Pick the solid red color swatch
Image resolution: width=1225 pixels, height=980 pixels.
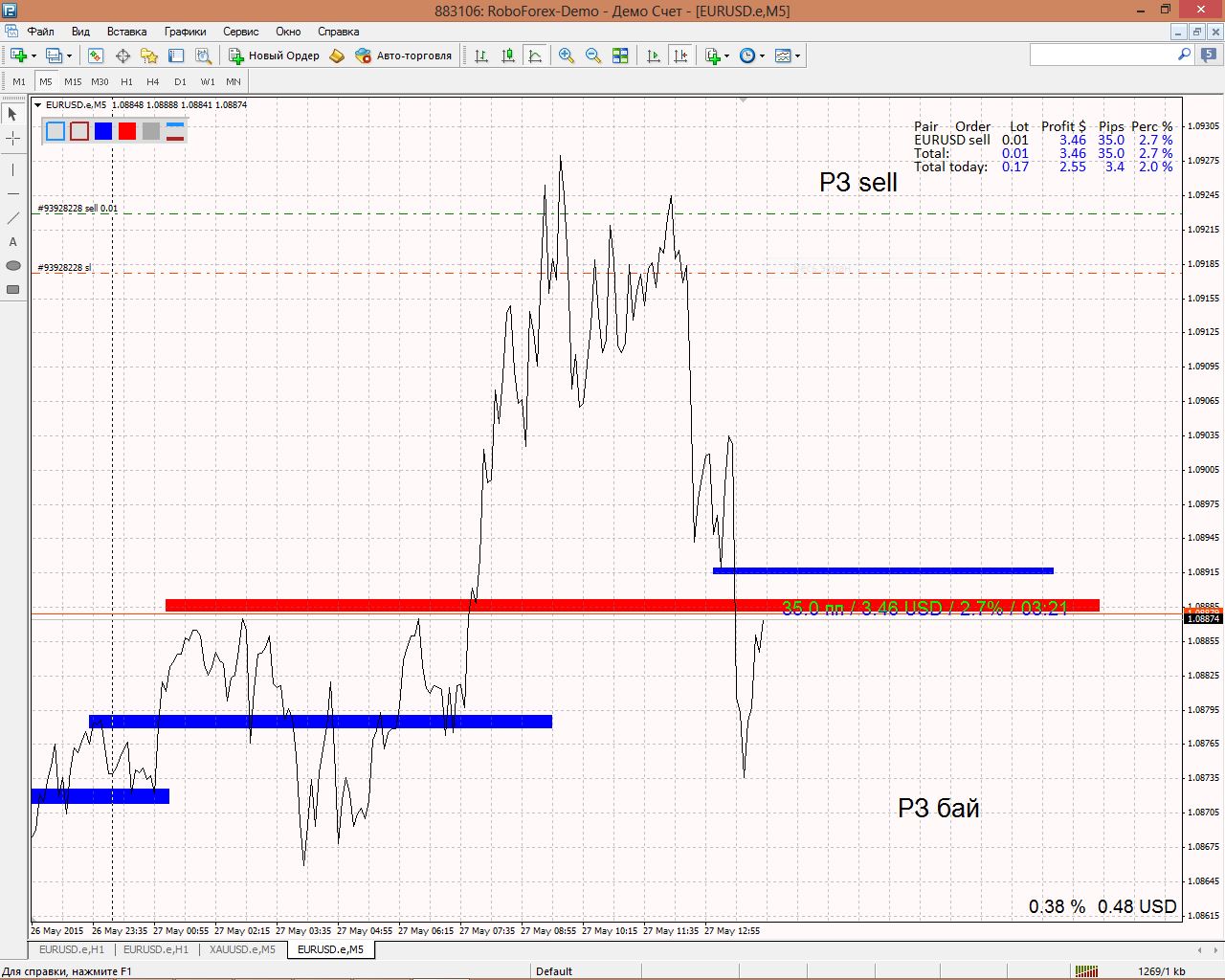click(127, 131)
